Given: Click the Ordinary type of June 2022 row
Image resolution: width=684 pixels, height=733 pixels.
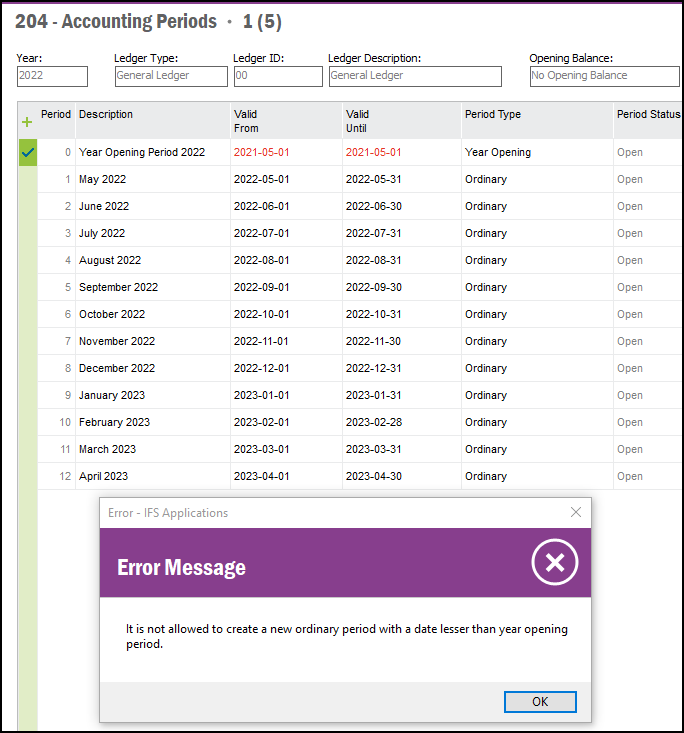Looking at the screenshot, I should pyautogui.click(x=486, y=206).
